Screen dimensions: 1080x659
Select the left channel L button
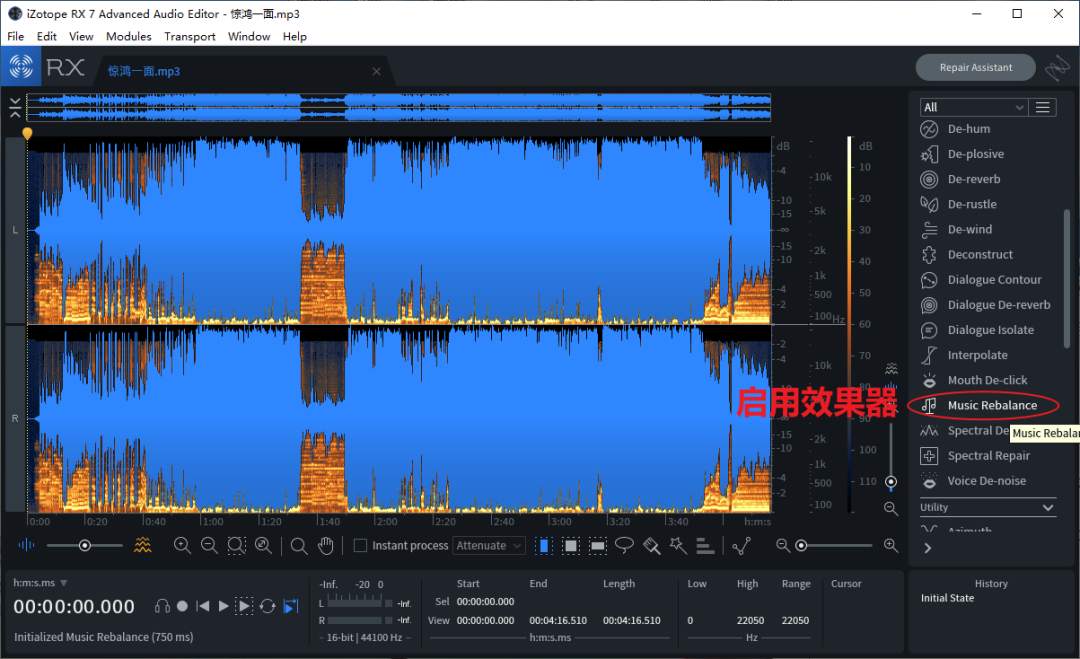click(x=15, y=230)
